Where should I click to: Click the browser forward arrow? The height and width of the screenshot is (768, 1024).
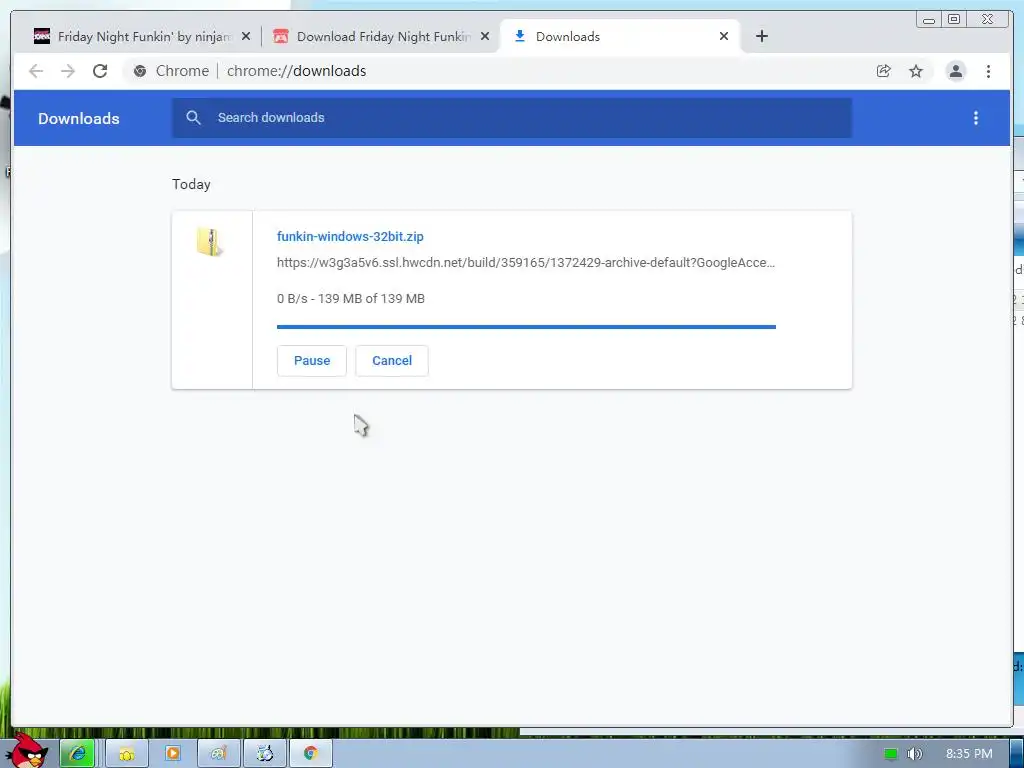click(x=68, y=71)
